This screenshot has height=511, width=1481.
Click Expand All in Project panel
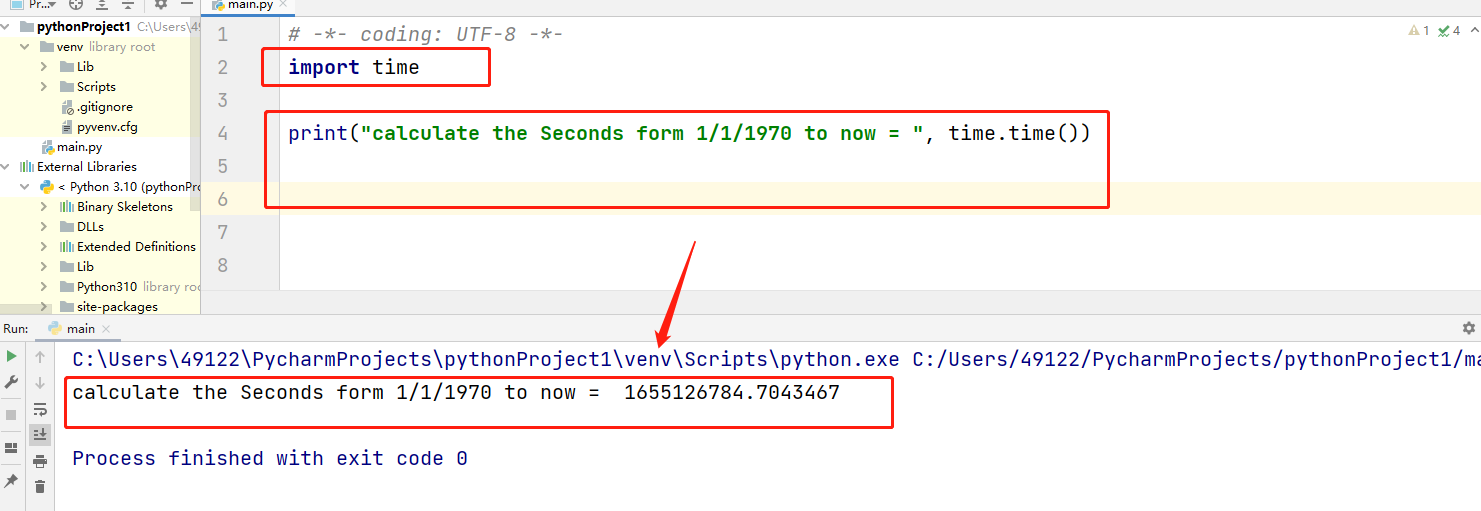tap(101, 5)
